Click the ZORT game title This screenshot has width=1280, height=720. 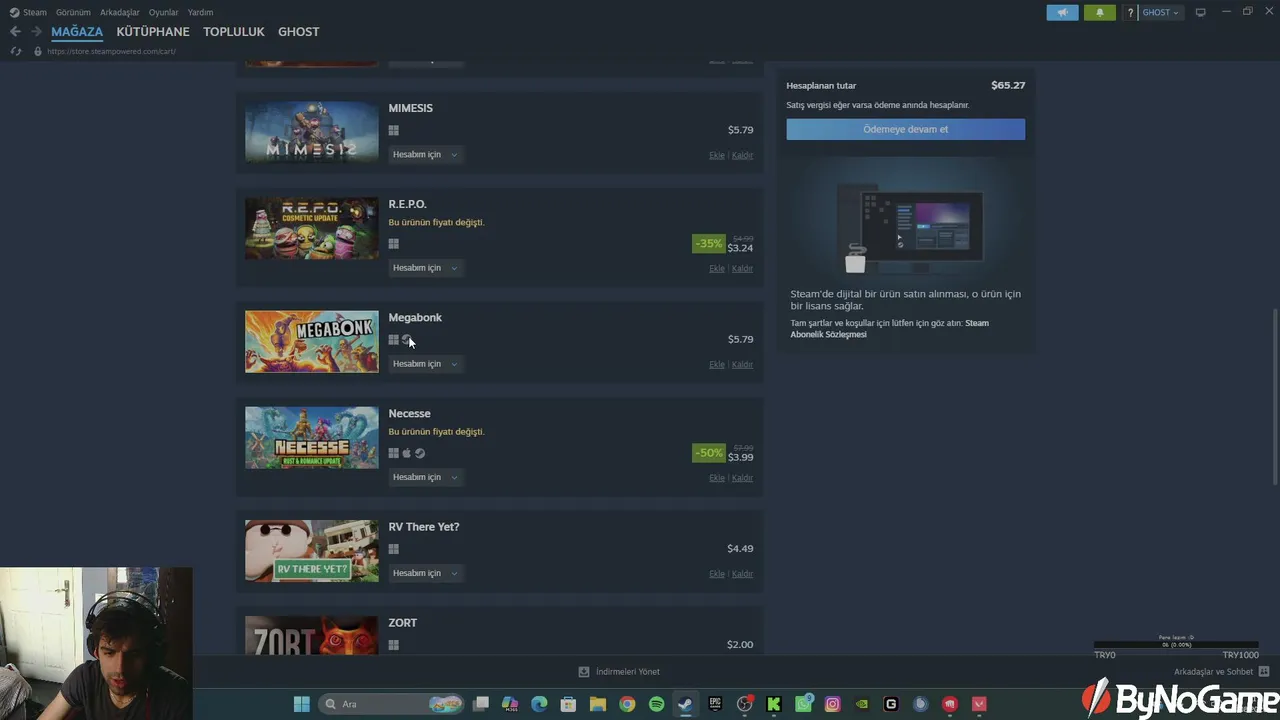403,623
